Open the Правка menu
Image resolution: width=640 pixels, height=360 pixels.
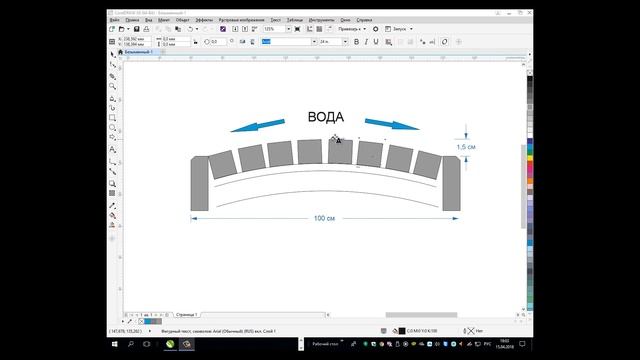pos(132,20)
